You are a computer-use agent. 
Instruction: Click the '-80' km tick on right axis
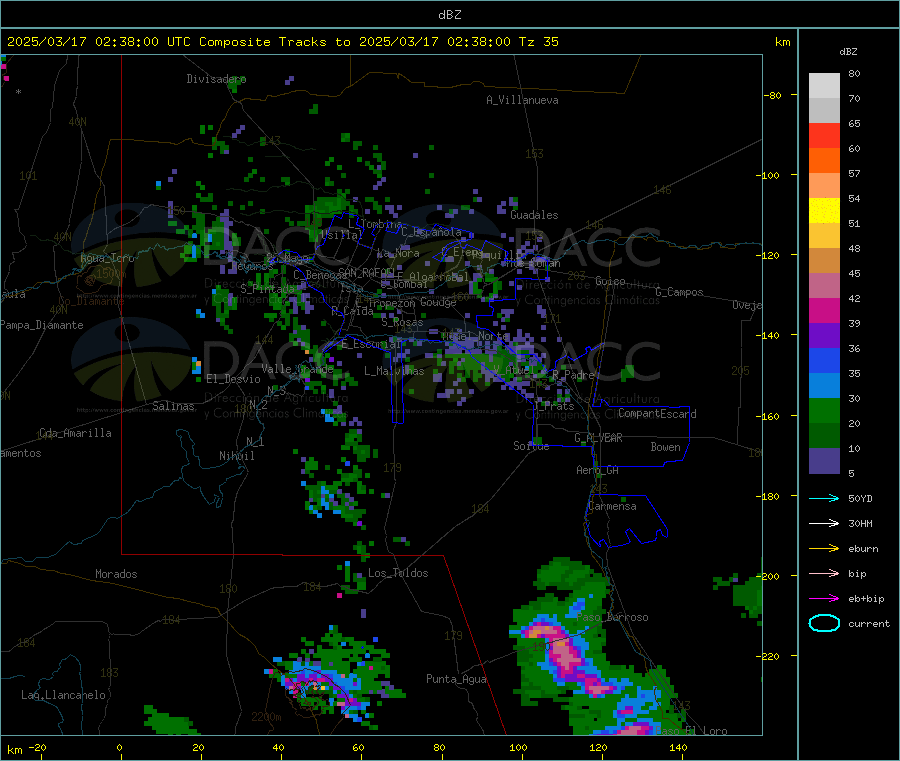[773, 95]
